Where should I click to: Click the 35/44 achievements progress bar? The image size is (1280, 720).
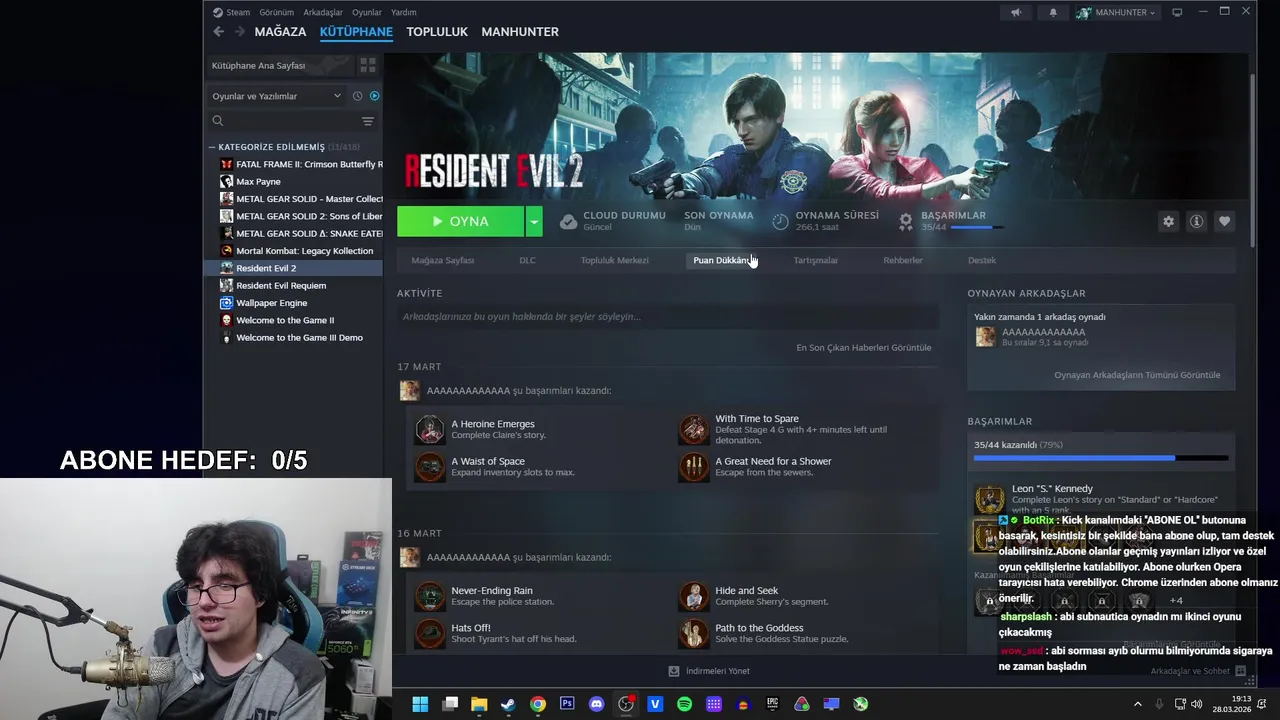pyautogui.click(x=1101, y=458)
